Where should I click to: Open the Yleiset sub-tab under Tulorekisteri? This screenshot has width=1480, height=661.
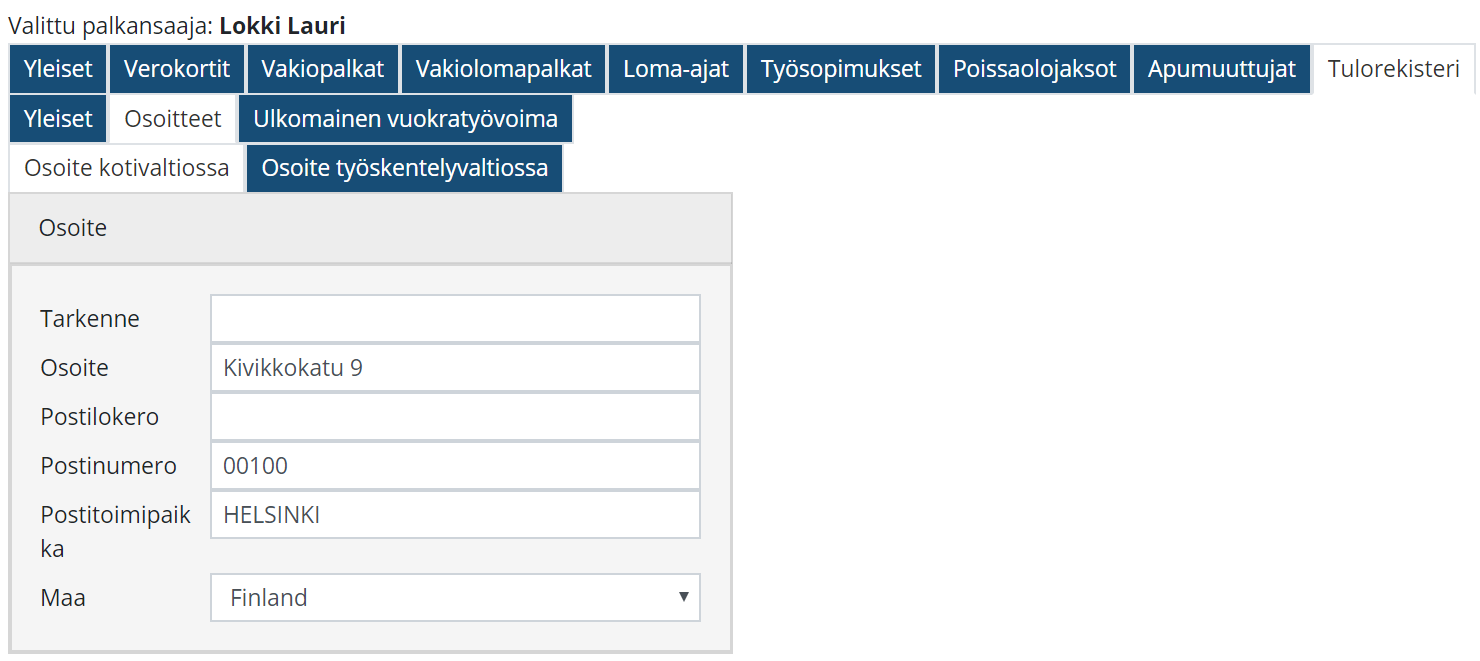[58, 119]
